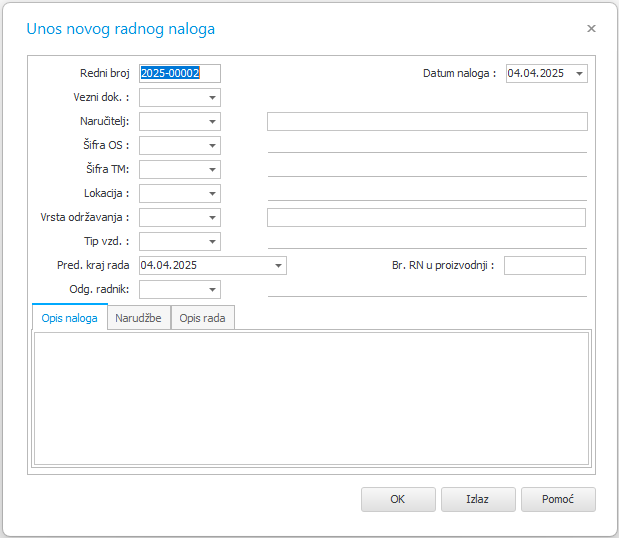Click the Izlaz button
Screen dimensions: 619x538
(x=478, y=499)
